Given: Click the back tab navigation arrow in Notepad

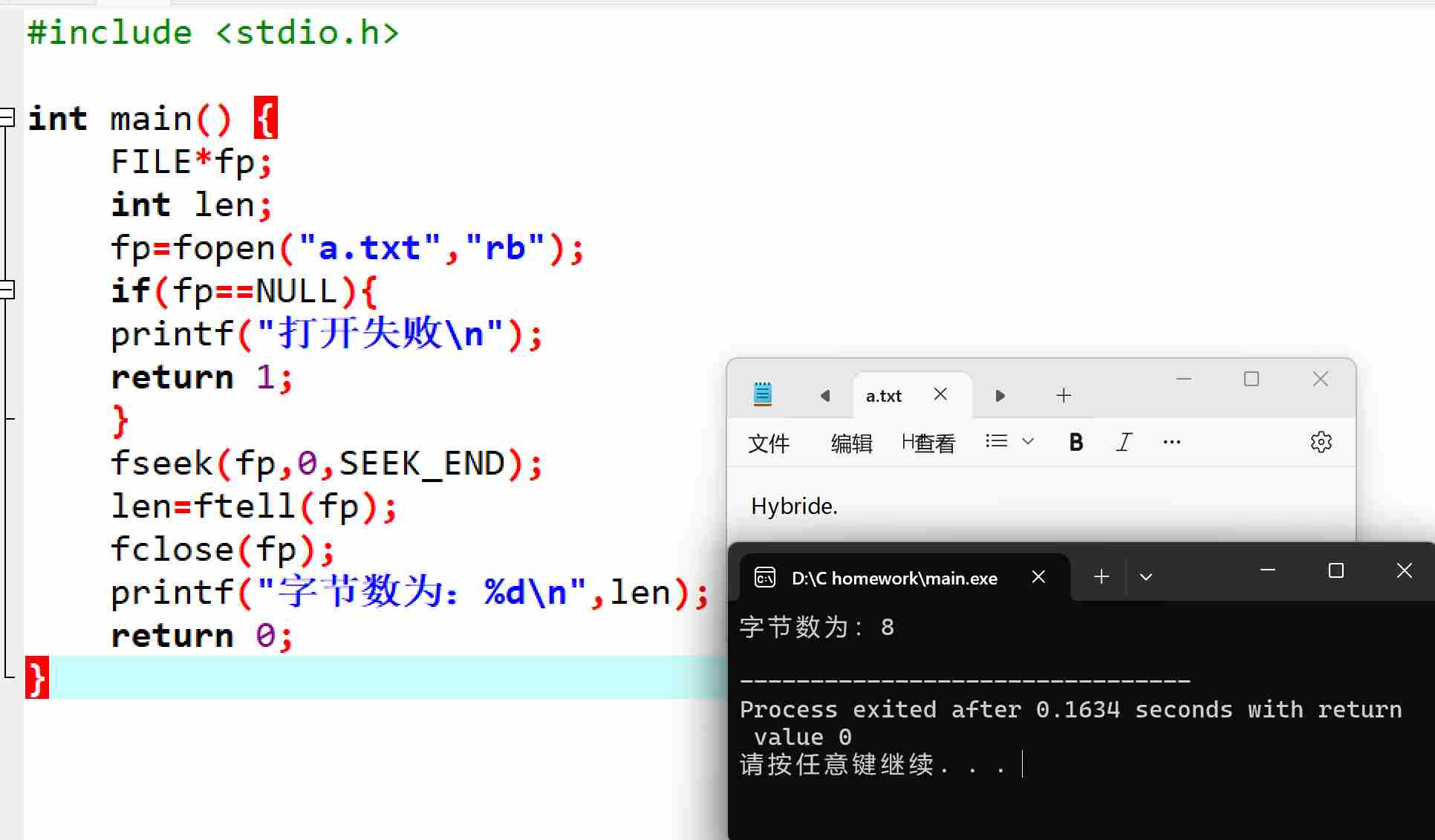Looking at the screenshot, I should coord(825,395).
